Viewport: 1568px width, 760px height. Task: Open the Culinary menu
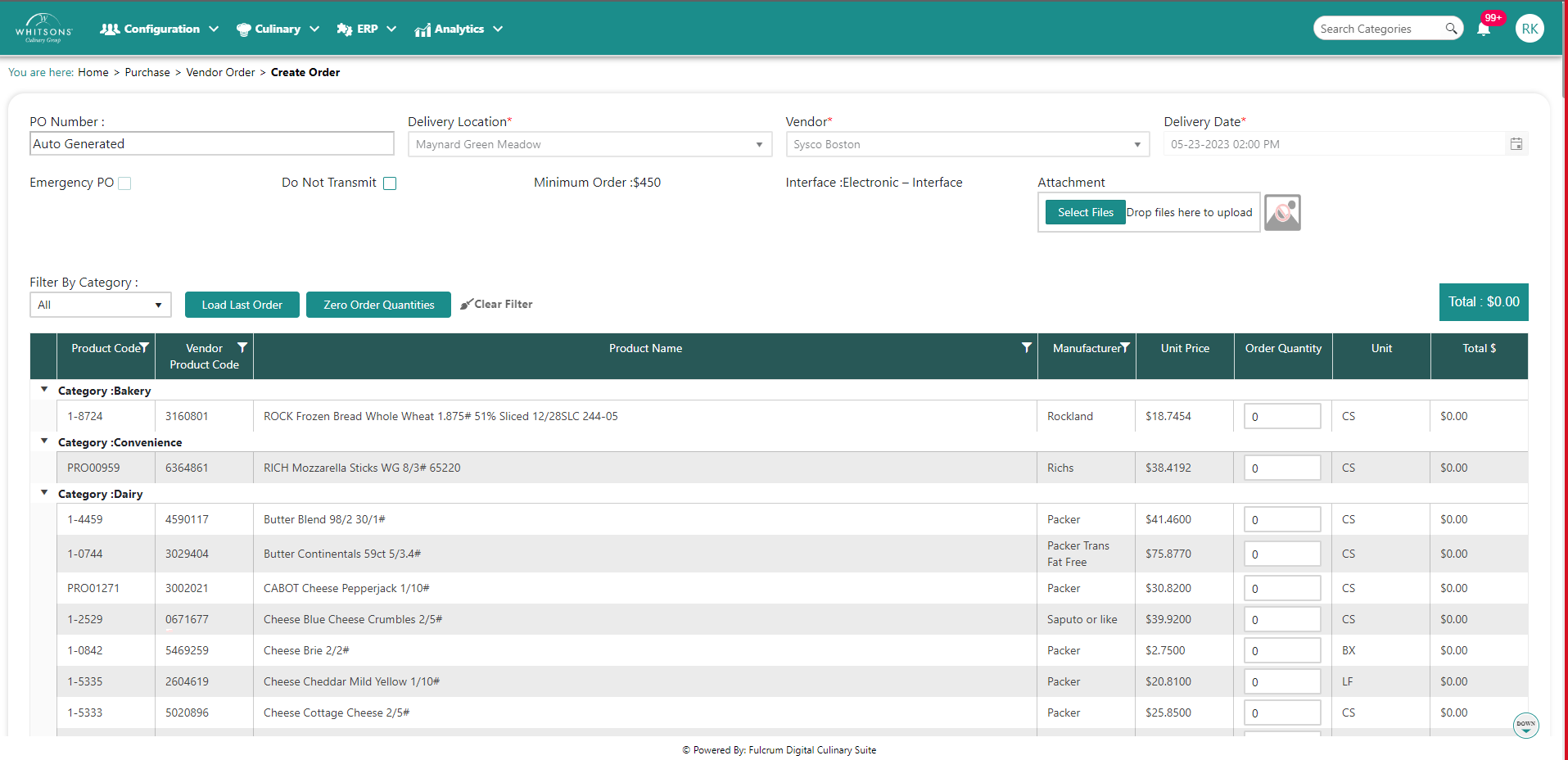click(x=278, y=29)
